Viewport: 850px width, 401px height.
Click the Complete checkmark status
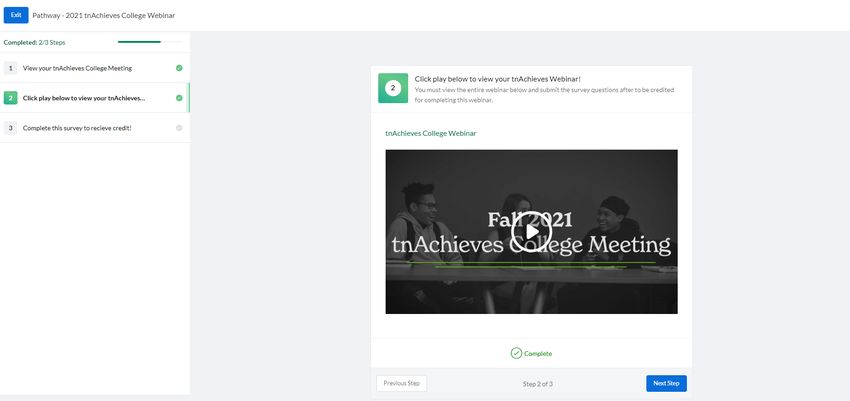coord(531,353)
